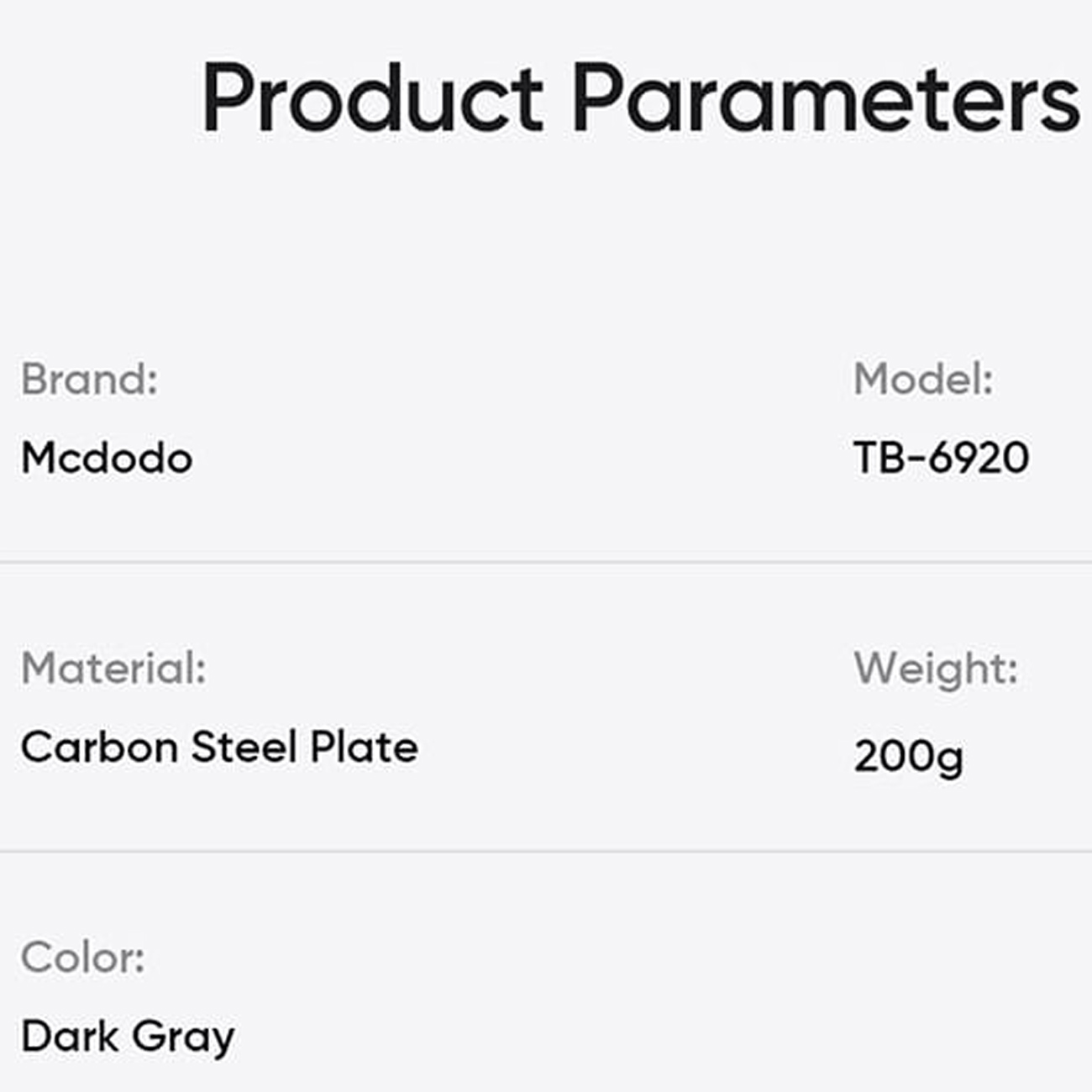This screenshot has height=1092, width=1092.
Task: Click the word Dark in color value
Action: pyautogui.click(x=70, y=1036)
